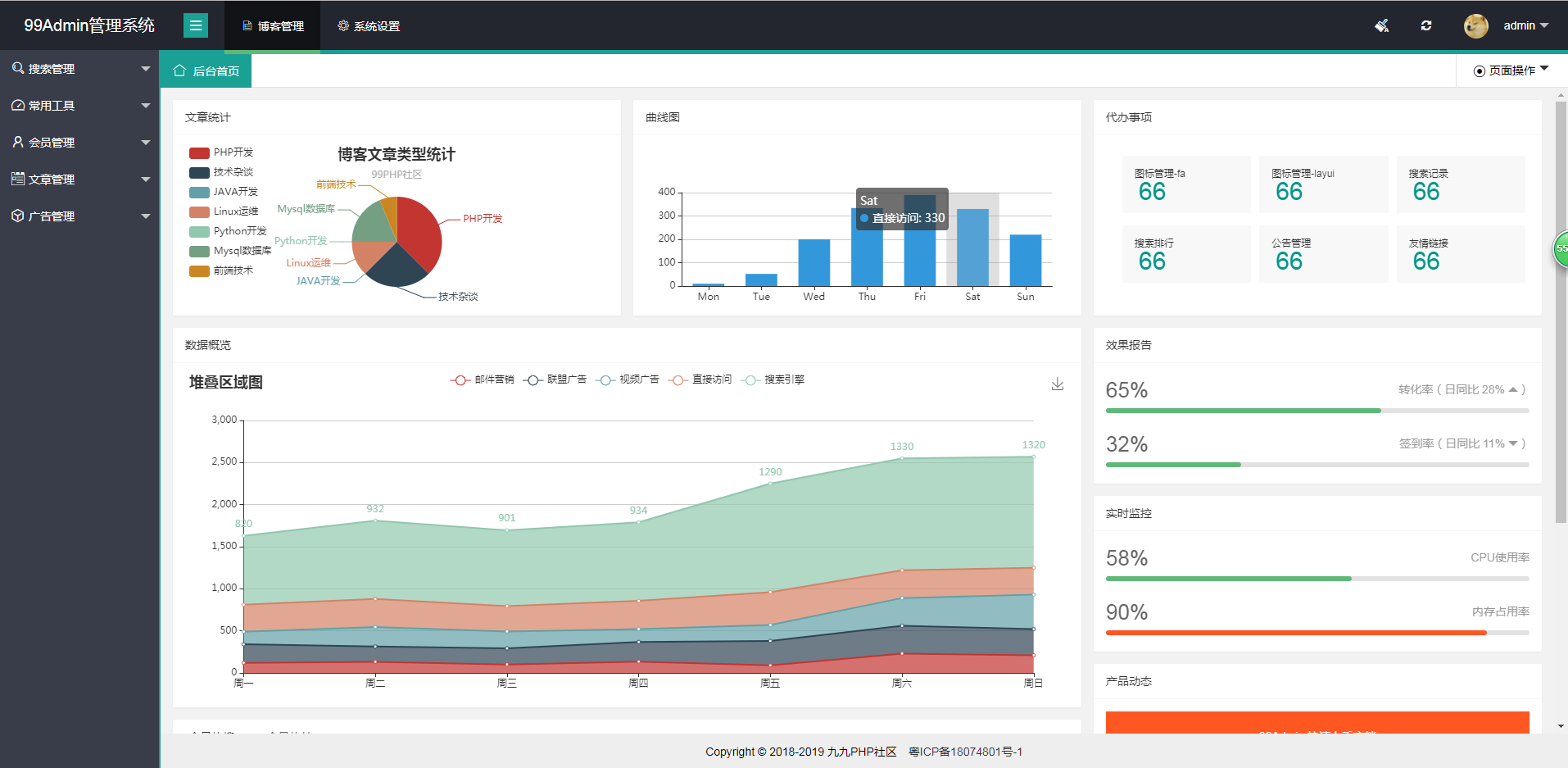Expand the 常用工具 sidebar menu
Screen dimensions: 1568x768
[x=79, y=106]
